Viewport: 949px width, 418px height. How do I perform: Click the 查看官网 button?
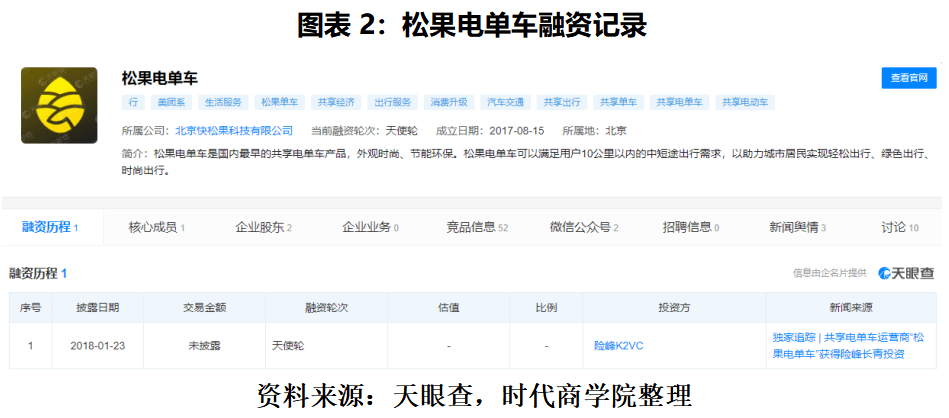(908, 78)
